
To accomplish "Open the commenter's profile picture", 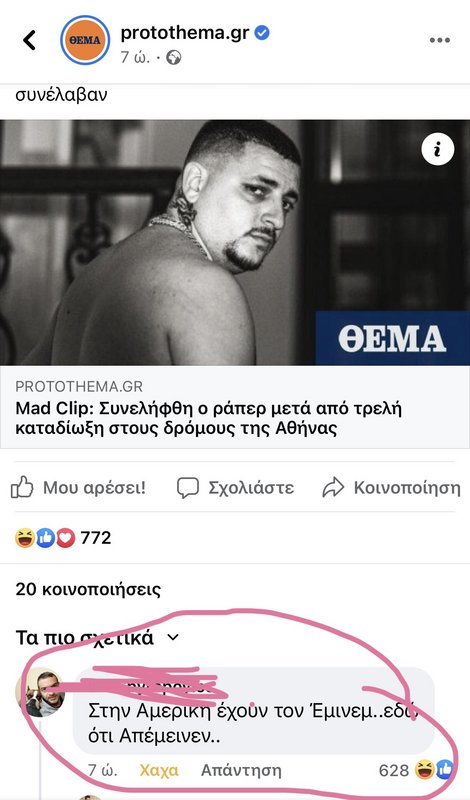I will (x=39, y=692).
